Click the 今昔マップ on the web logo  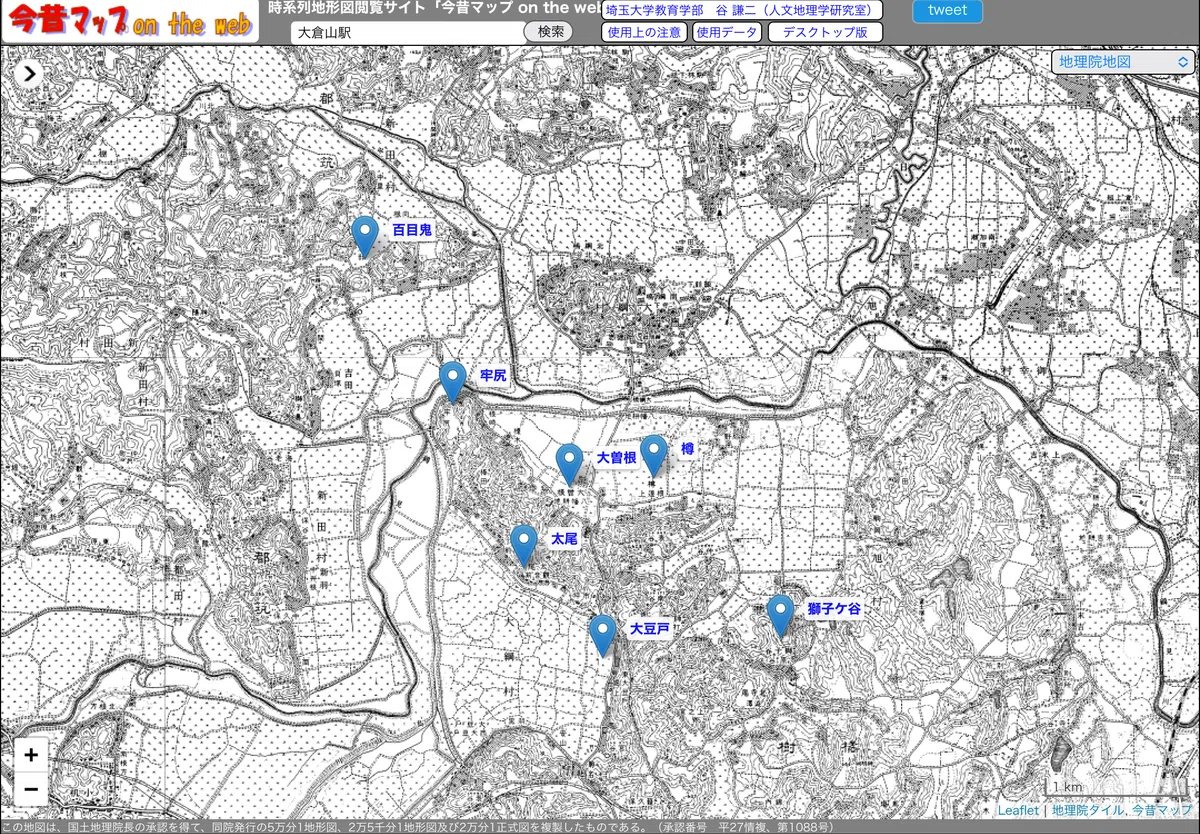coord(129,22)
